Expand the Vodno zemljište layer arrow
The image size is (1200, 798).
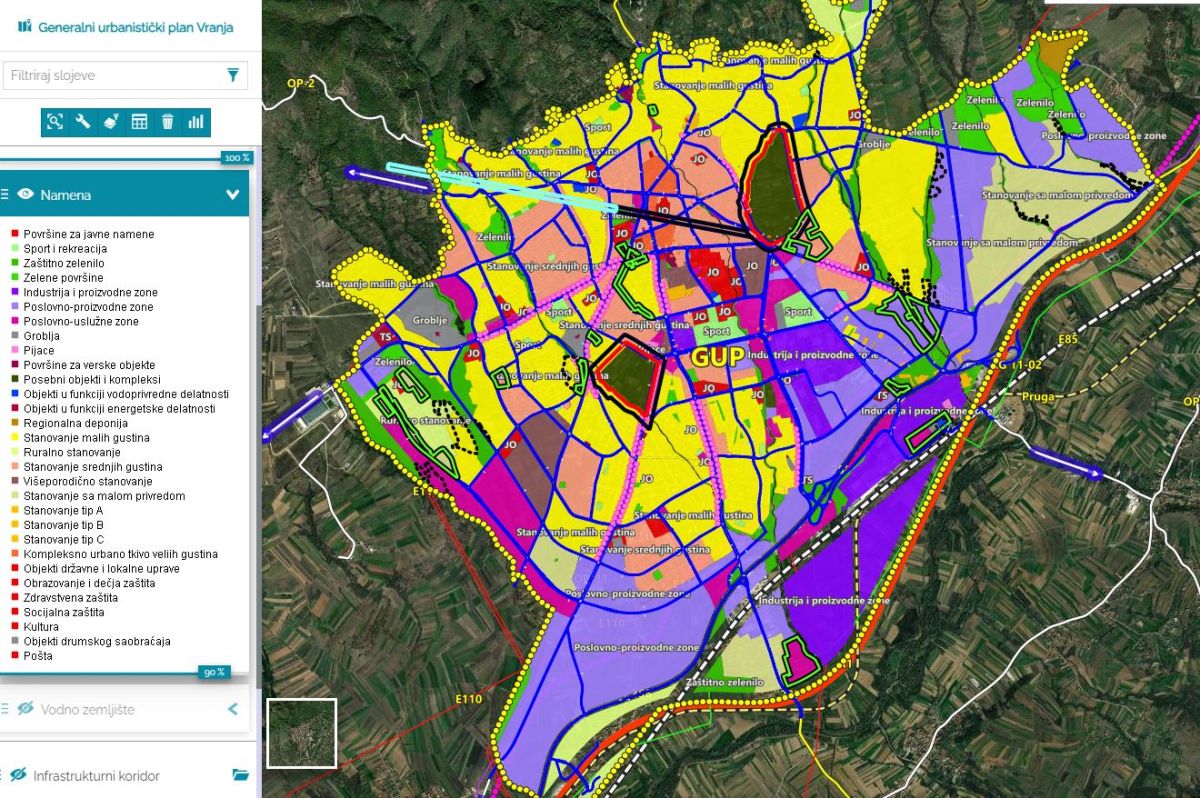click(233, 709)
